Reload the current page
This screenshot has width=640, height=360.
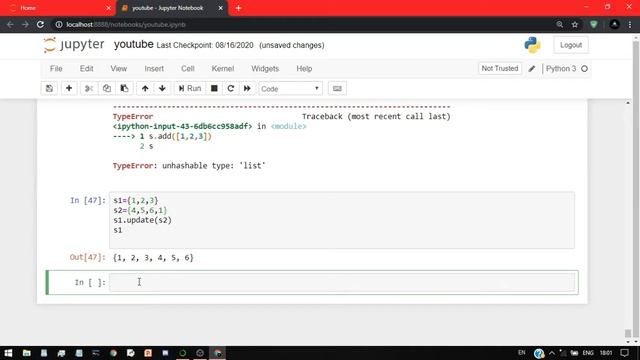point(40,24)
